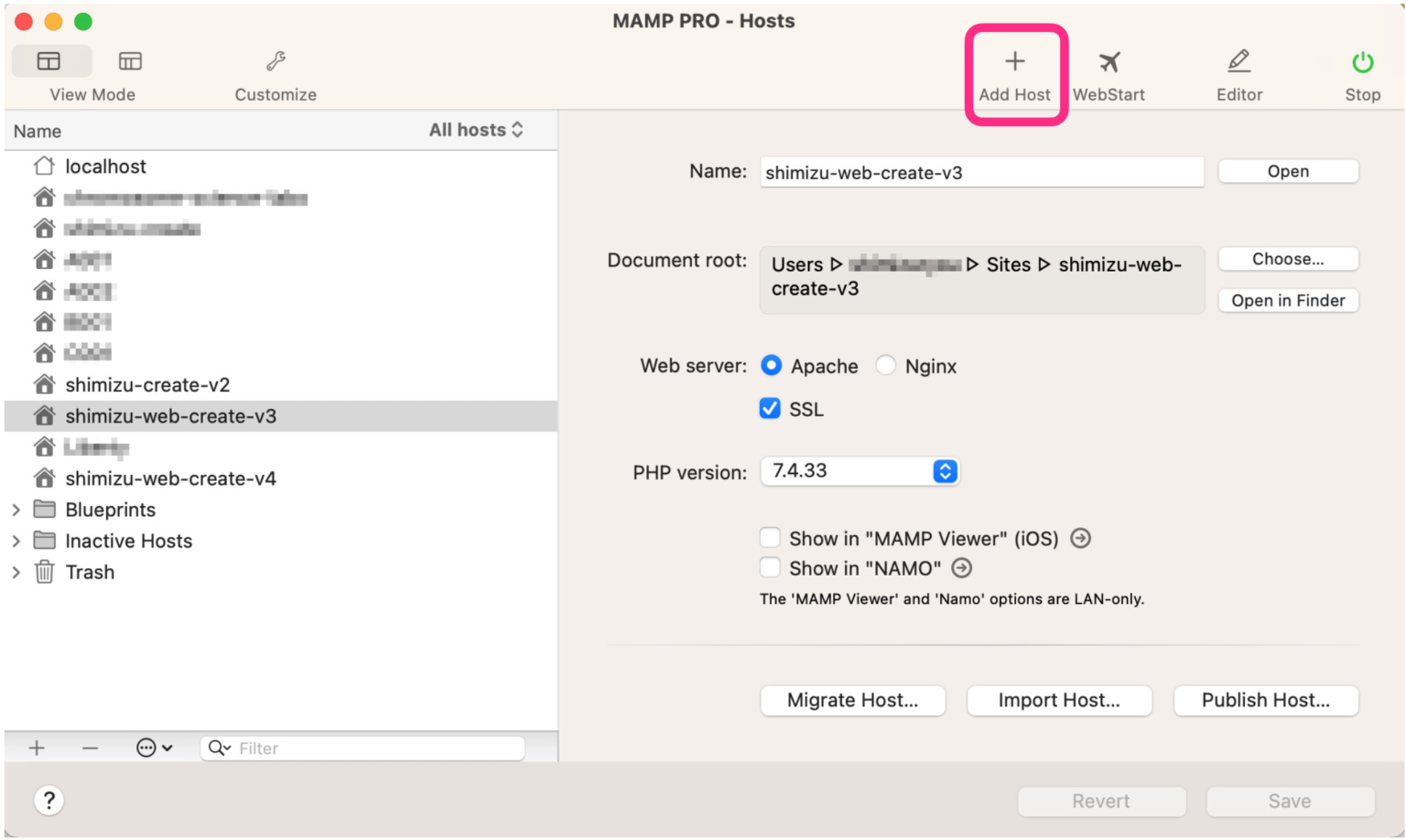Stop servers with the power icon
Screen dimensions: 1406x840
[1362, 62]
